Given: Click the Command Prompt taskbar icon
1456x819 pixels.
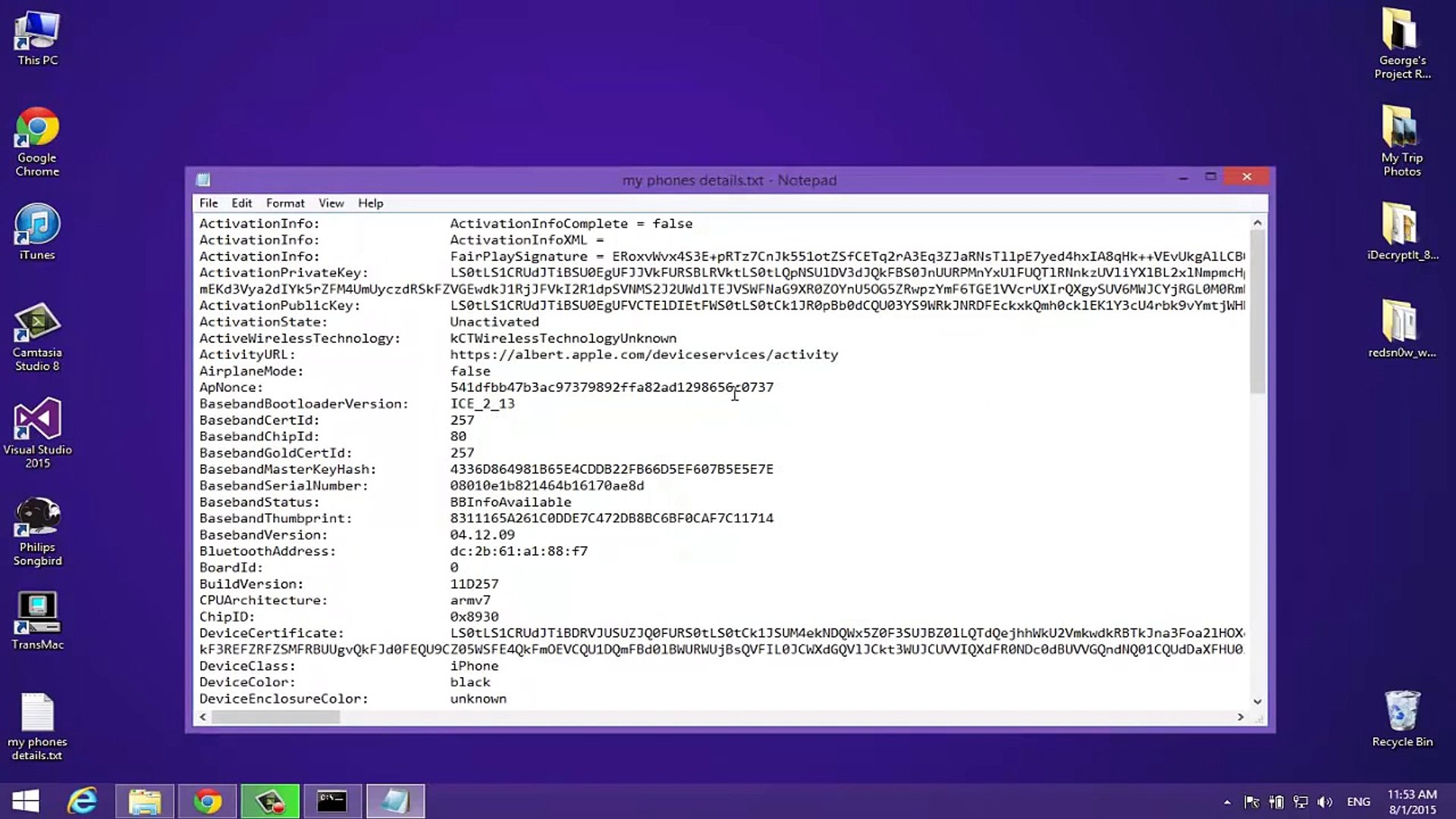Looking at the screenshot, I should click(332, 801).
